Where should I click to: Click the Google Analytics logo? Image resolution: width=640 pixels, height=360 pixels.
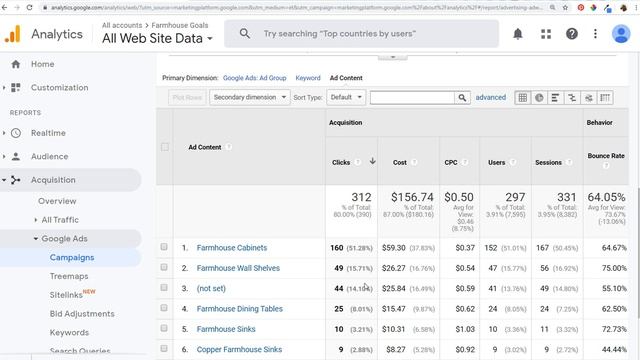[x=12, y=34]
